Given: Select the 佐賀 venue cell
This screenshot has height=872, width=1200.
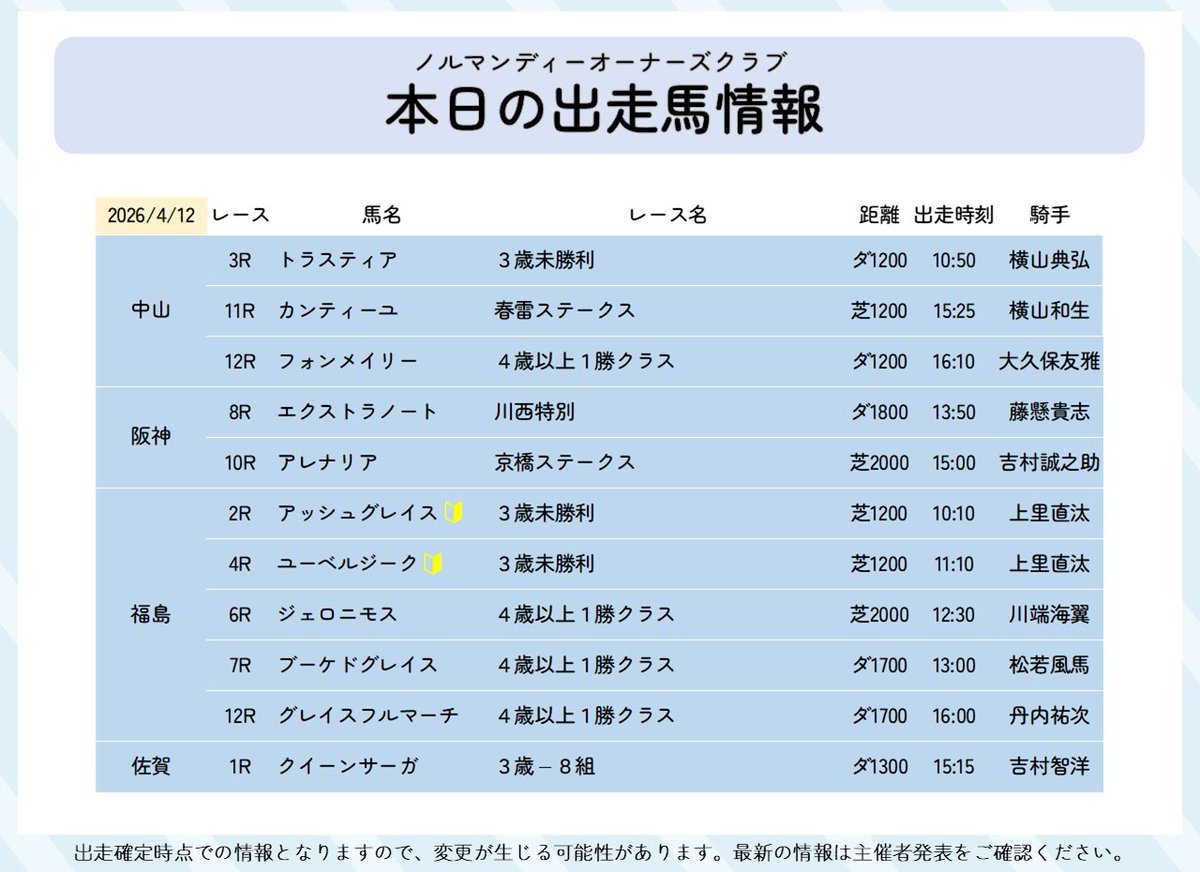Looking at the screenshot, I should click(151, 766).
